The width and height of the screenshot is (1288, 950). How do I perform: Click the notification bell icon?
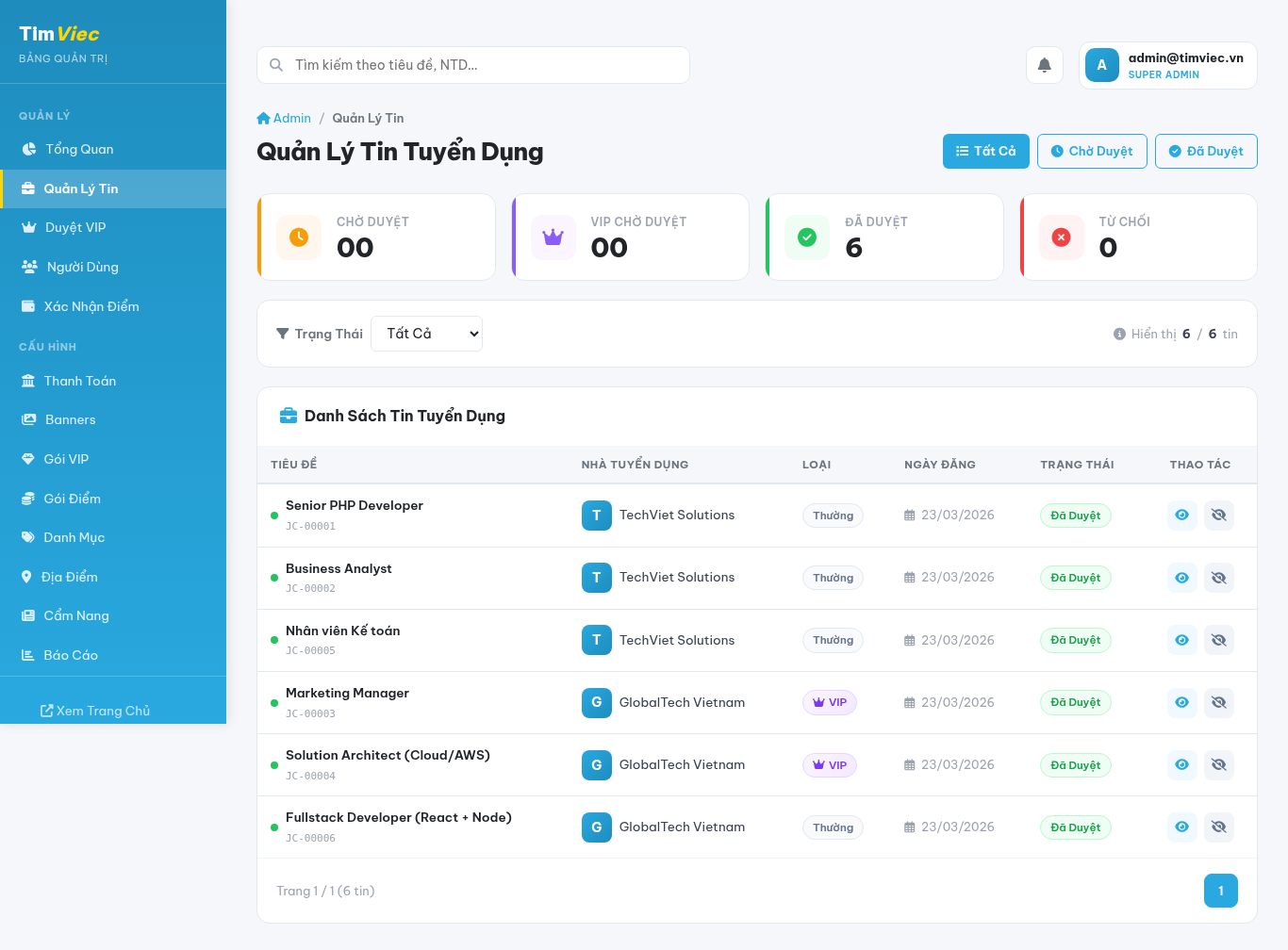(x=1044, y=65)
